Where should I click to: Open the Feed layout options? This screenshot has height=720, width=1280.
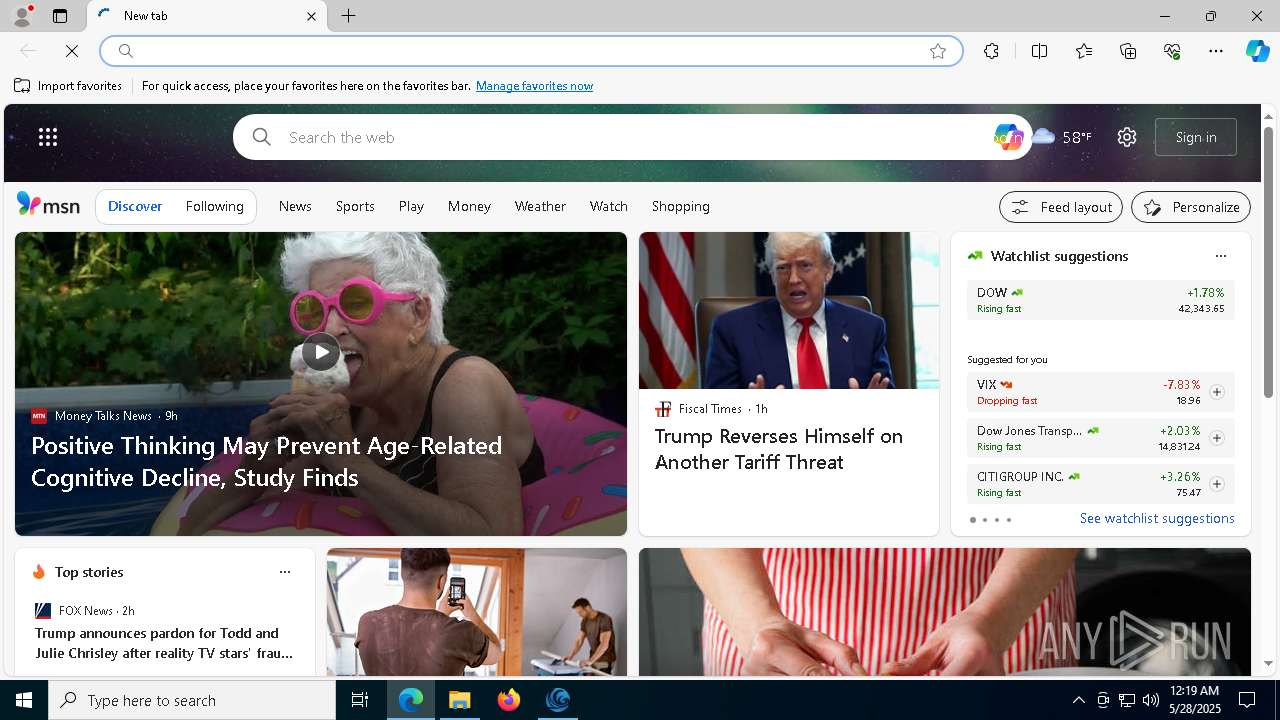1061,207
